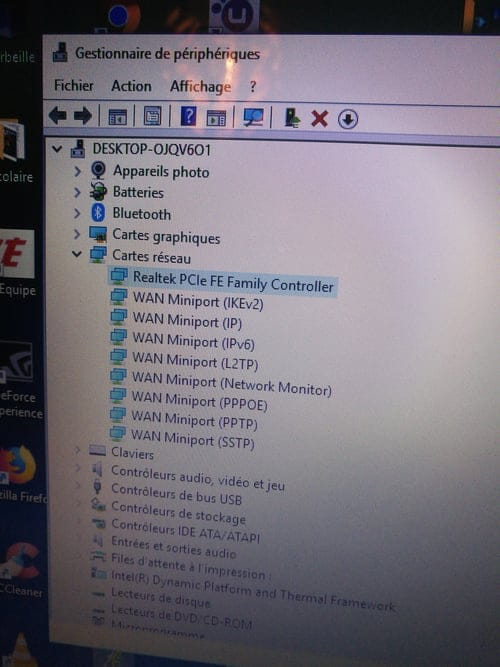Click Contrôleurs IDE ATA/ATAPI label
Image resolution: width=500 pixels, height=667 pixels.
point(185,531)
